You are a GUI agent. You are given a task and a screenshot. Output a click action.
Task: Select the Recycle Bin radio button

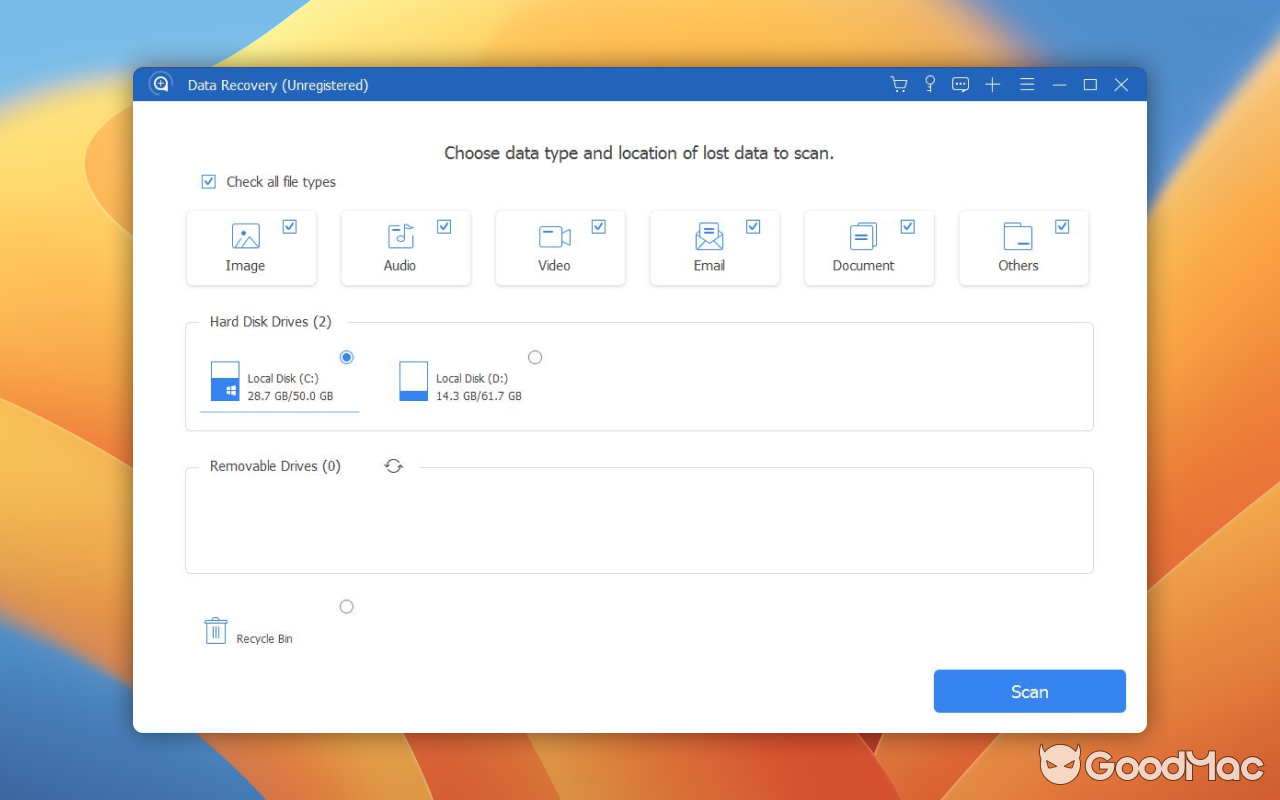coord(347,606)
